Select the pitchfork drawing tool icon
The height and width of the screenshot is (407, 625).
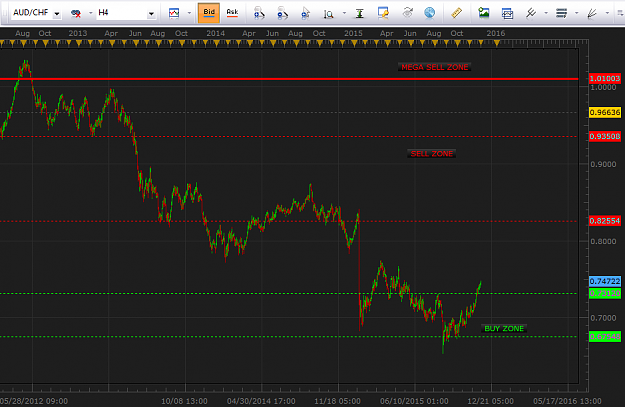[x=531, y=13]
